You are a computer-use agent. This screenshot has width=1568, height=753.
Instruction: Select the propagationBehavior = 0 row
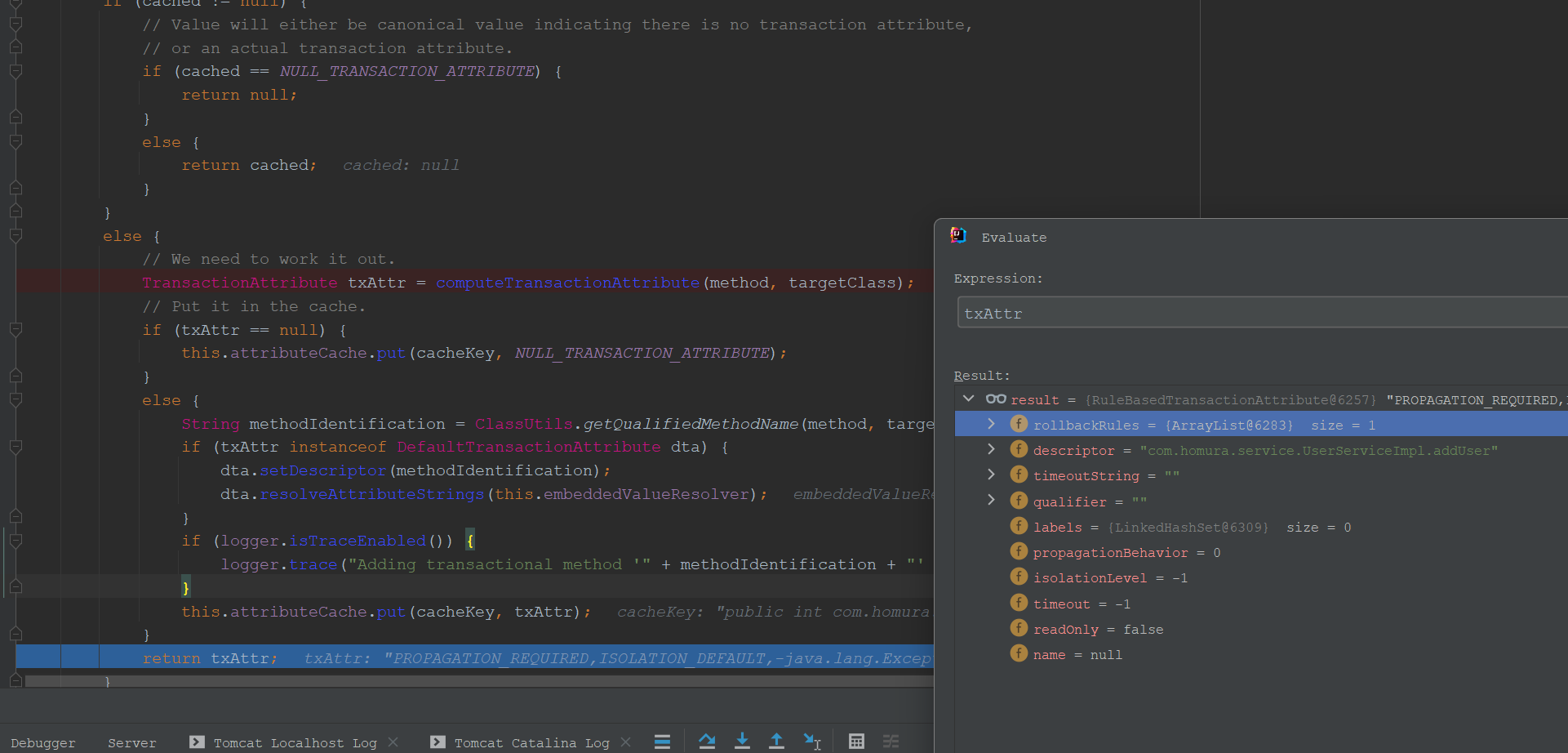click(1261, 552)
